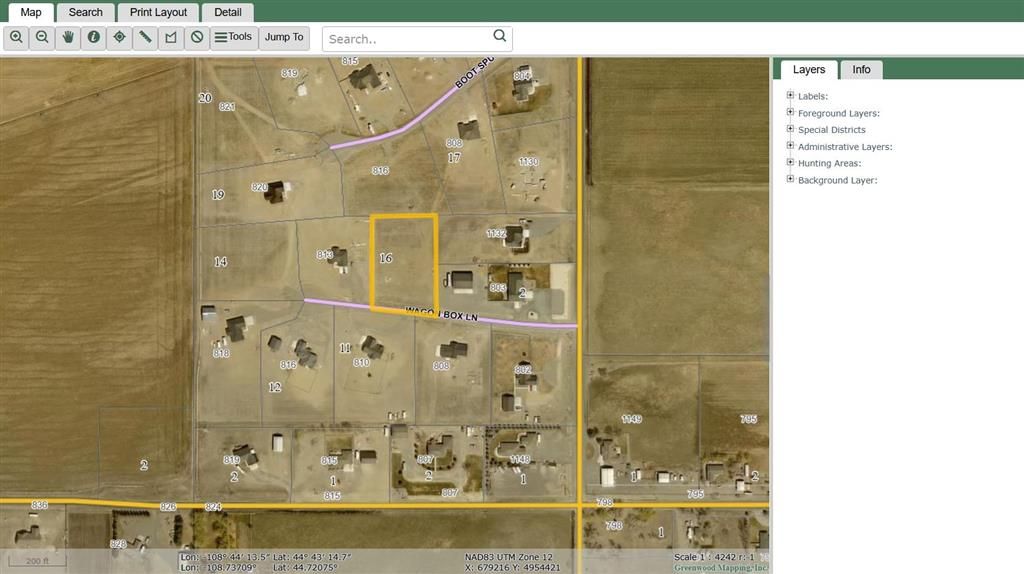Open the Info tab in side panel
Screen dimensions: 1024x574
point(861,70)
